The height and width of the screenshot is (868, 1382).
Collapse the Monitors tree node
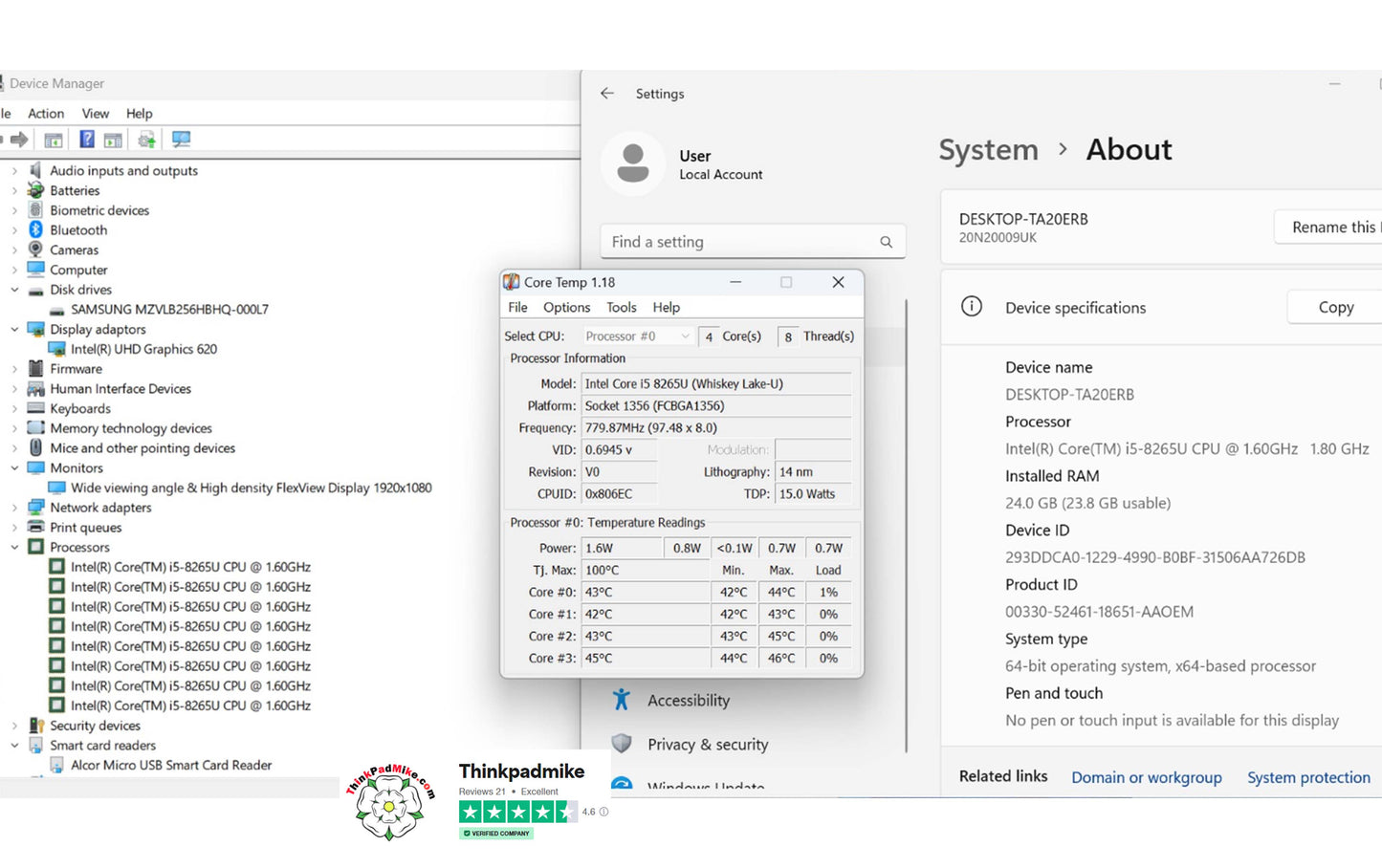(14, 467)
